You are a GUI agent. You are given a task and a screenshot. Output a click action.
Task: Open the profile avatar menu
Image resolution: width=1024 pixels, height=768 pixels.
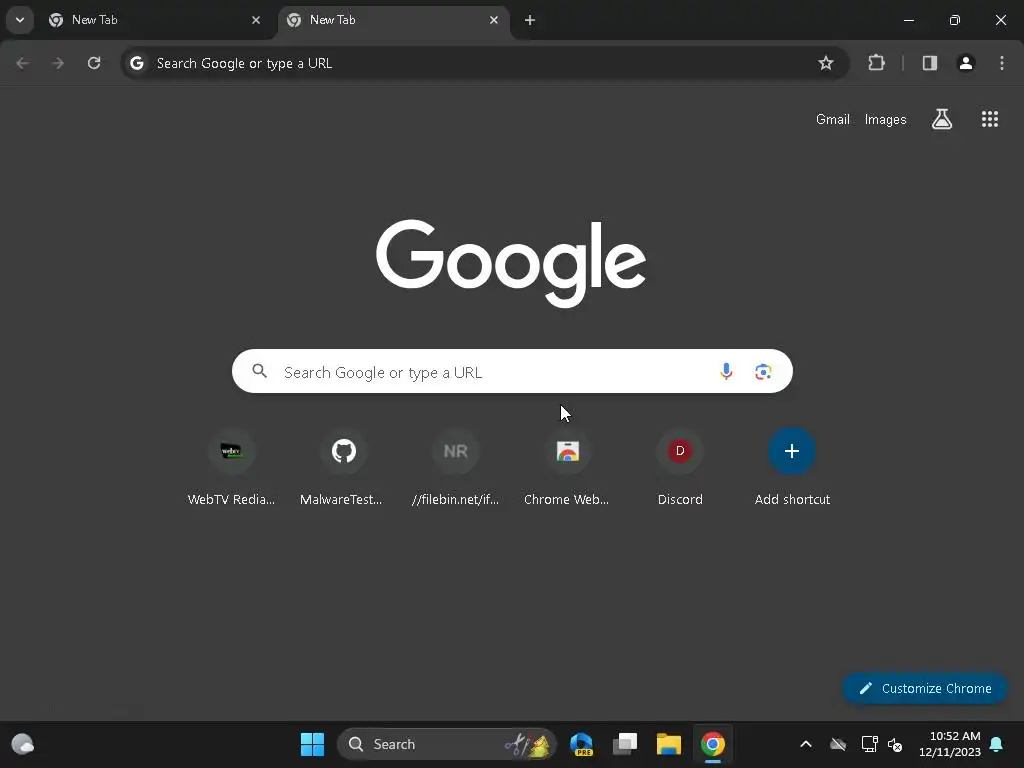click(x=966, y=63)
